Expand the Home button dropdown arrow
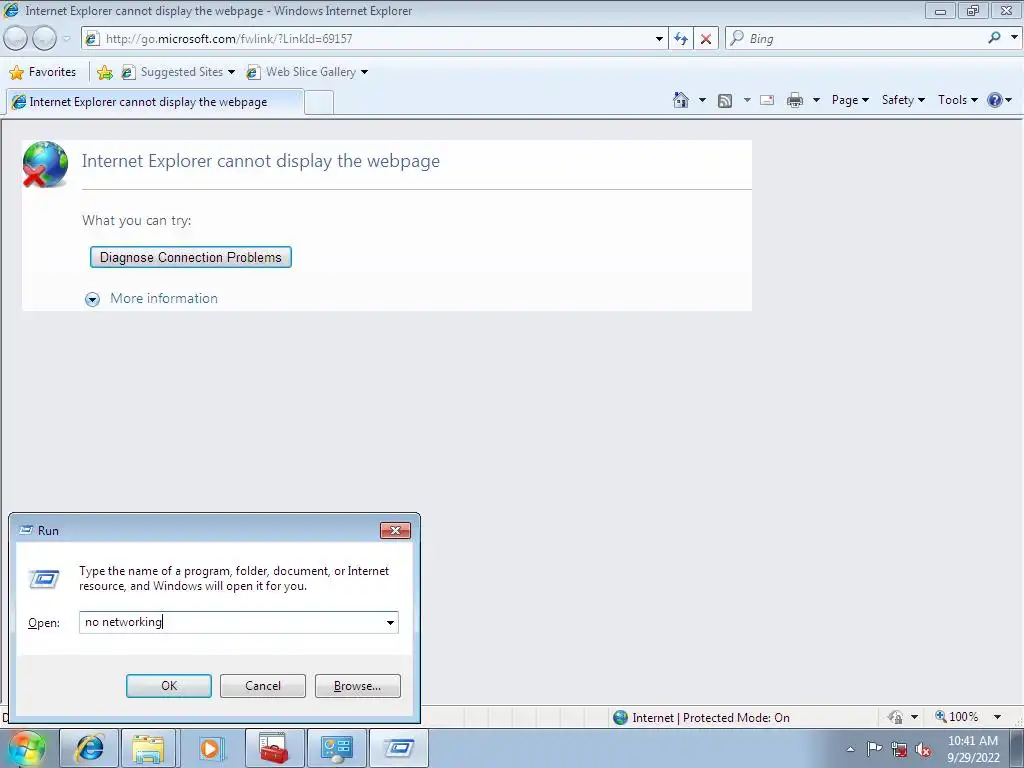Screen dimensions: 1024x768 tap(702, 100)
